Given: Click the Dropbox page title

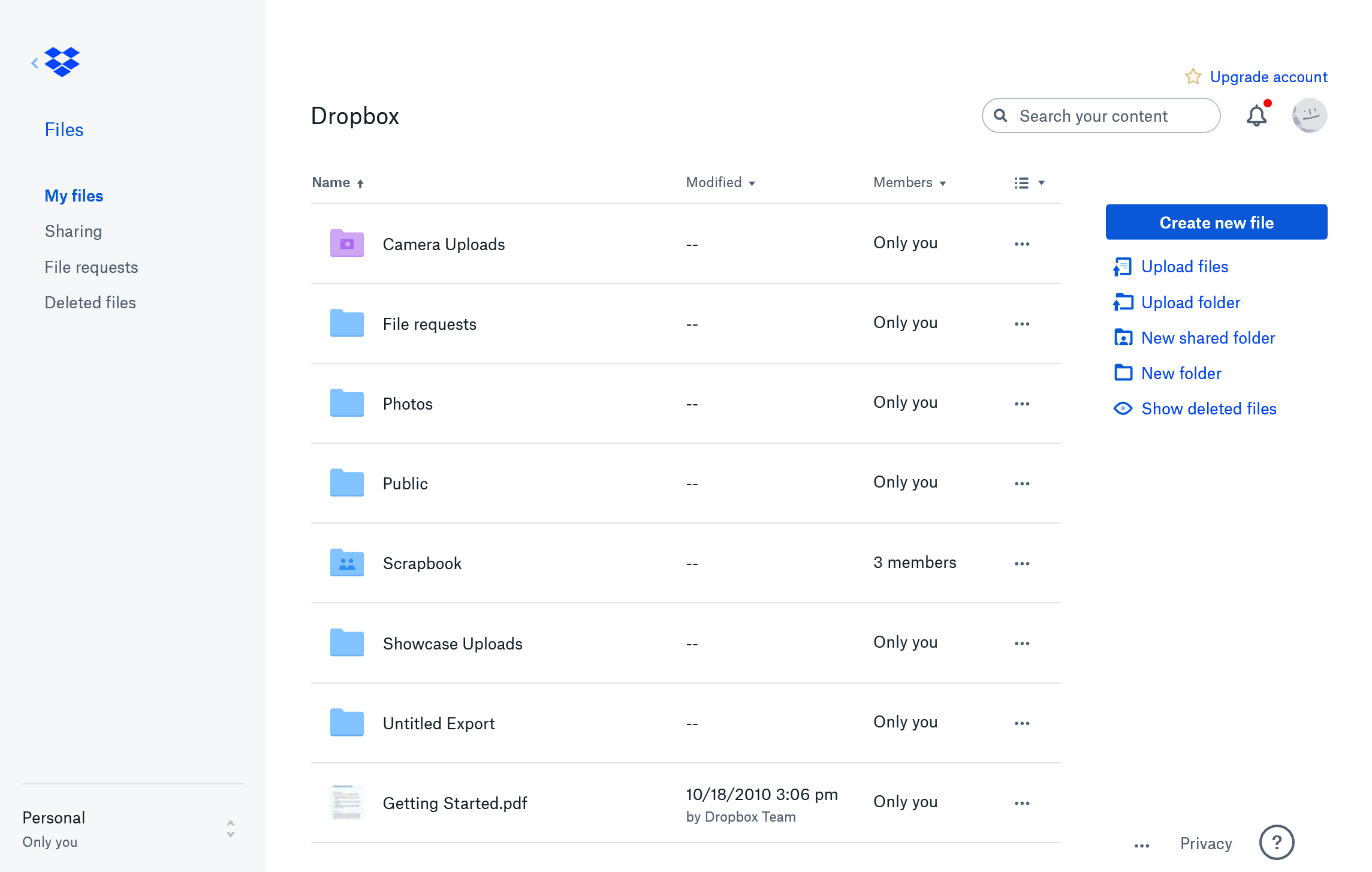Looking at the screenshot, I should point(355,116).
